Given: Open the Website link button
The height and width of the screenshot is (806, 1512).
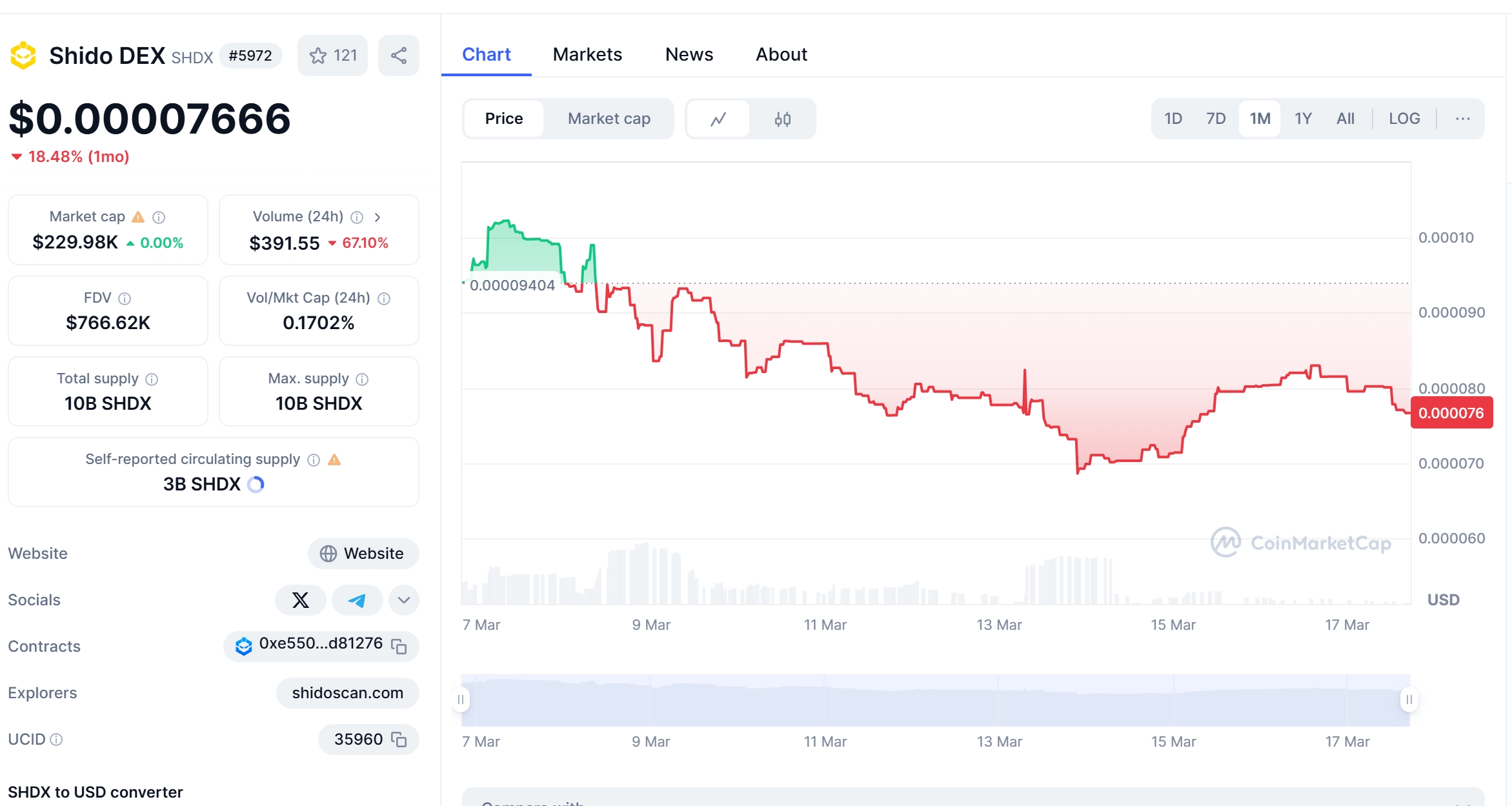Looking at the screenshot, I should (x=363, y=554).
